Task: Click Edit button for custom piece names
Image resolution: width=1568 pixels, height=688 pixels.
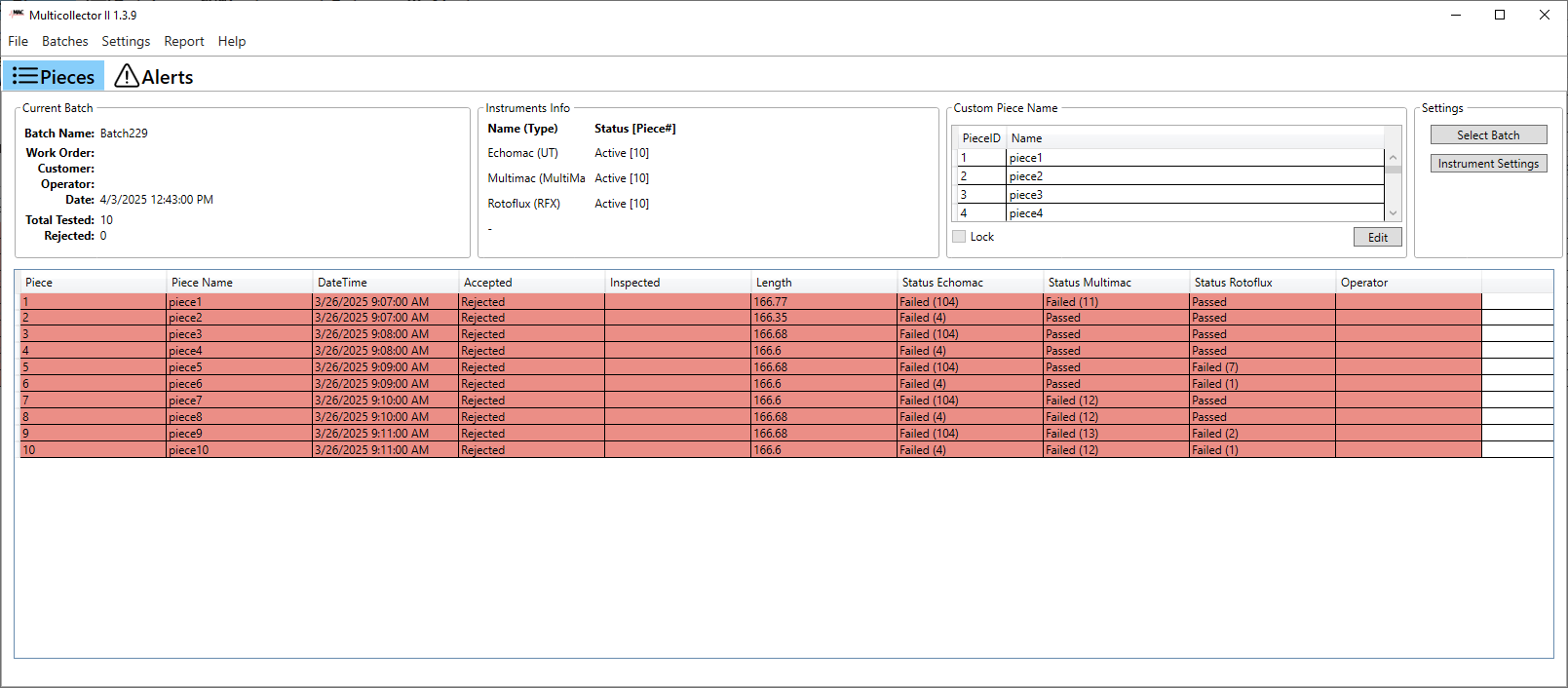Action: tap(1377, 237)
